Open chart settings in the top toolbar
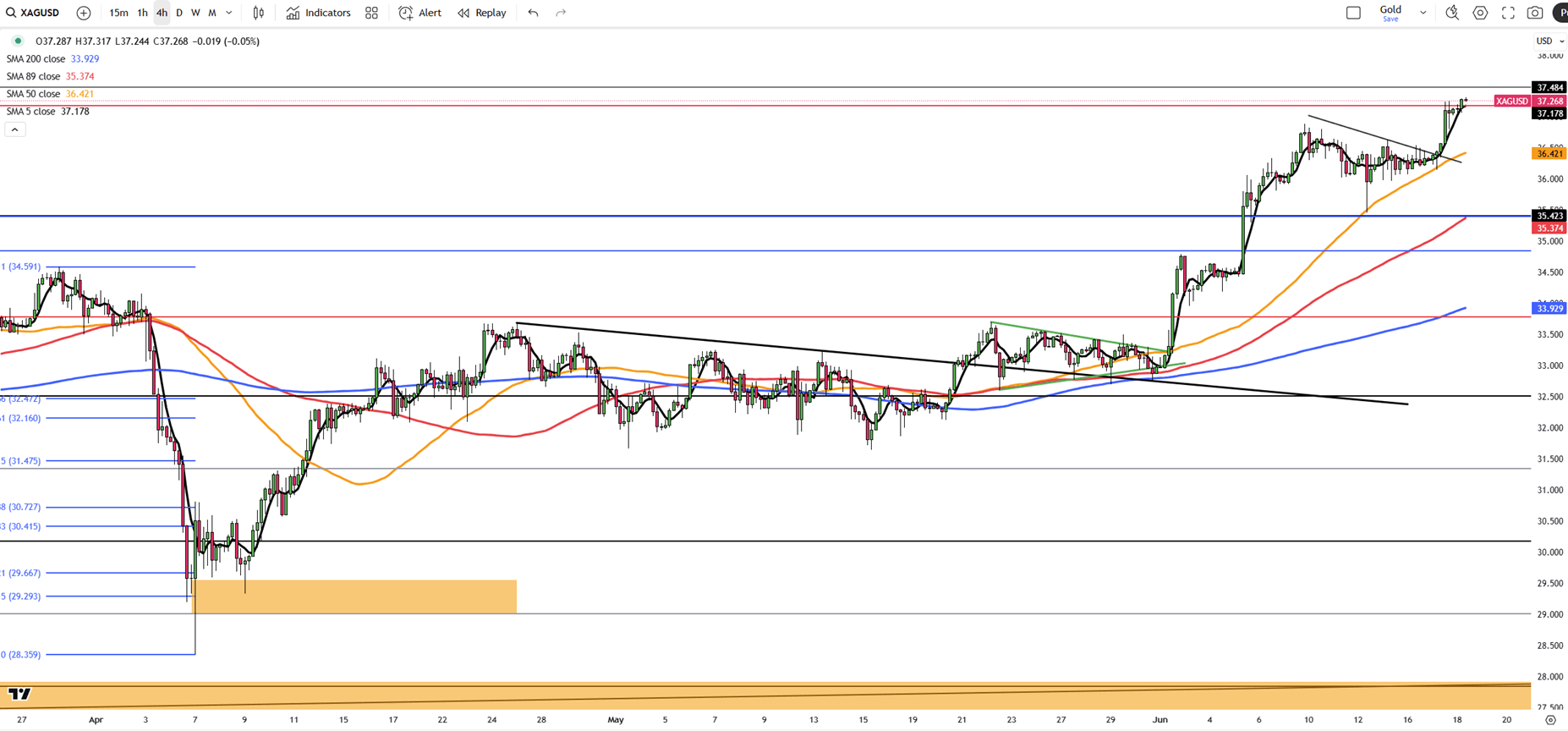Image resolution: width=1568 pixels, height=731 pixels. 1480,13
